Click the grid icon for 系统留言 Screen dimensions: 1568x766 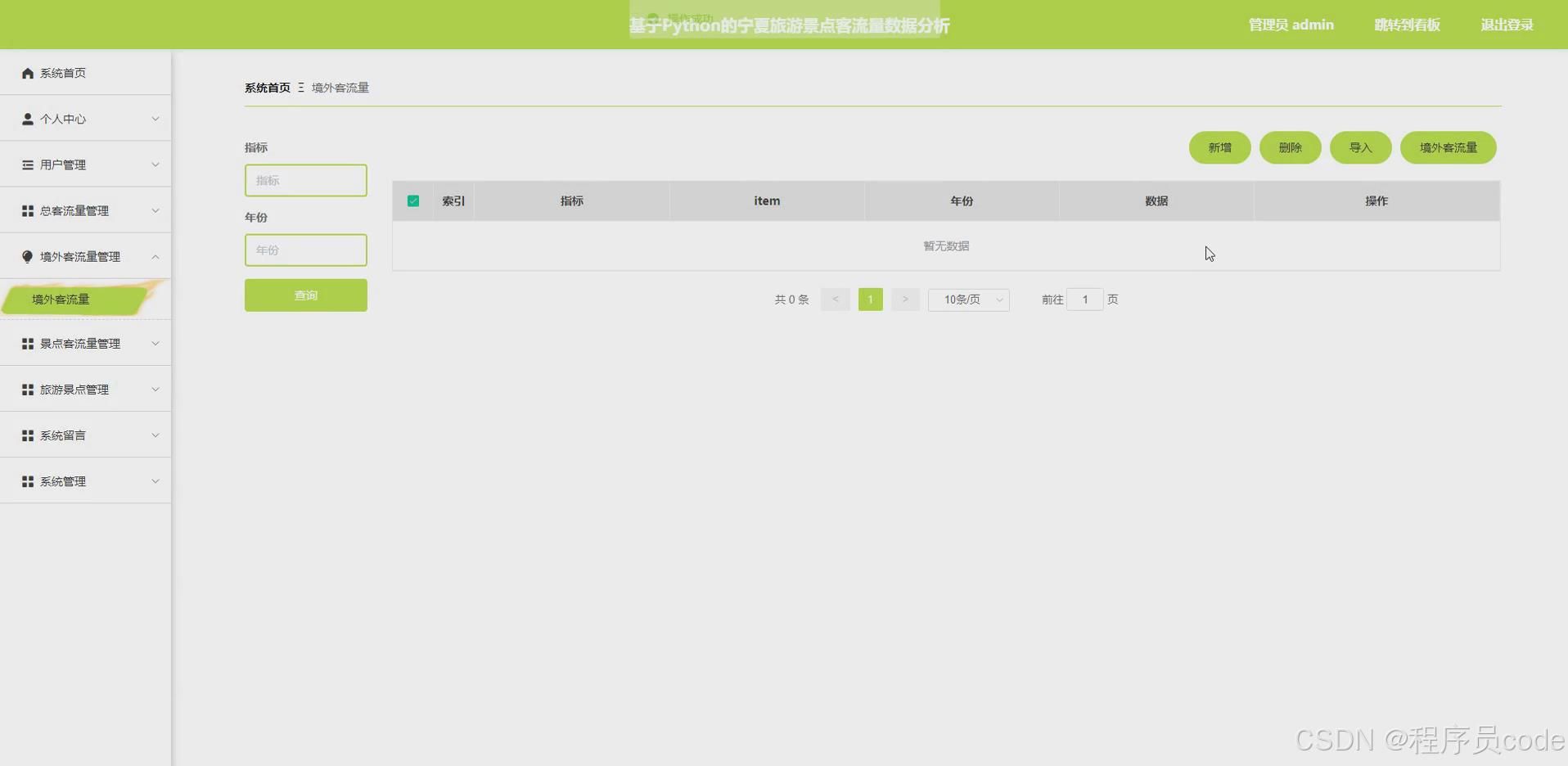pos(28,435)
